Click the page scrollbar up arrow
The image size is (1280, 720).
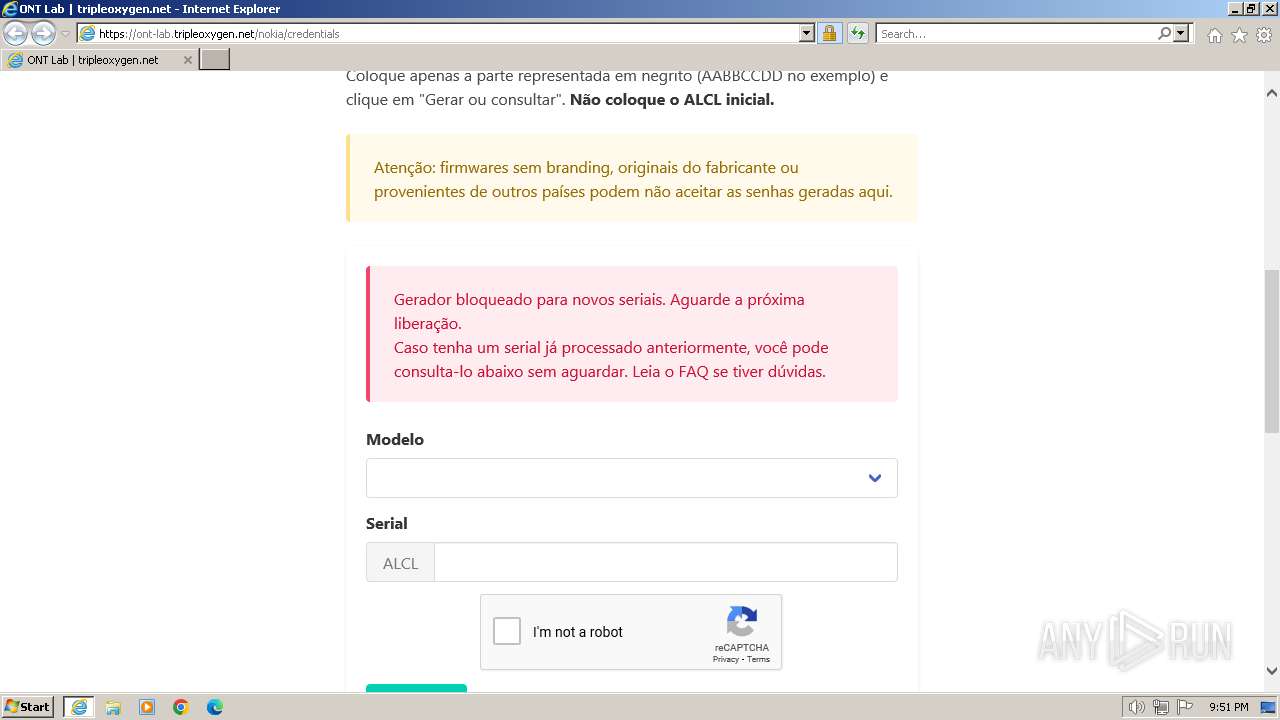pos(1271,93)
